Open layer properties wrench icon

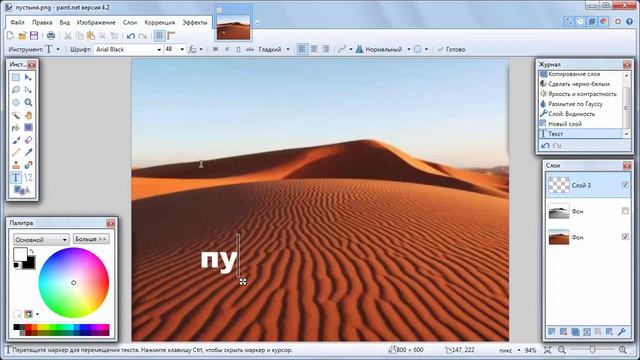(621, 332)
